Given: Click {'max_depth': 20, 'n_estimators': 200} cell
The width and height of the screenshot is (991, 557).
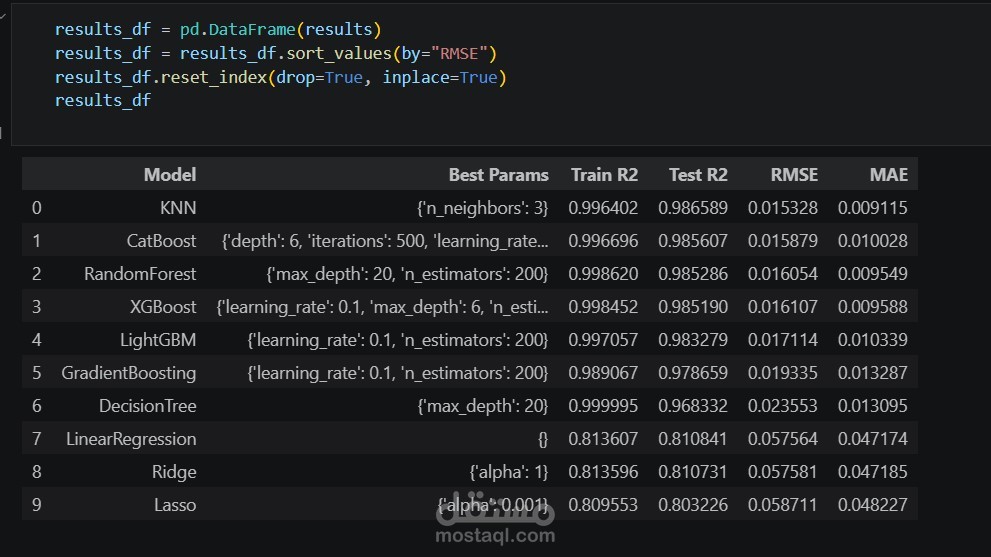Looking at the screenshot, I should [407, 274].
